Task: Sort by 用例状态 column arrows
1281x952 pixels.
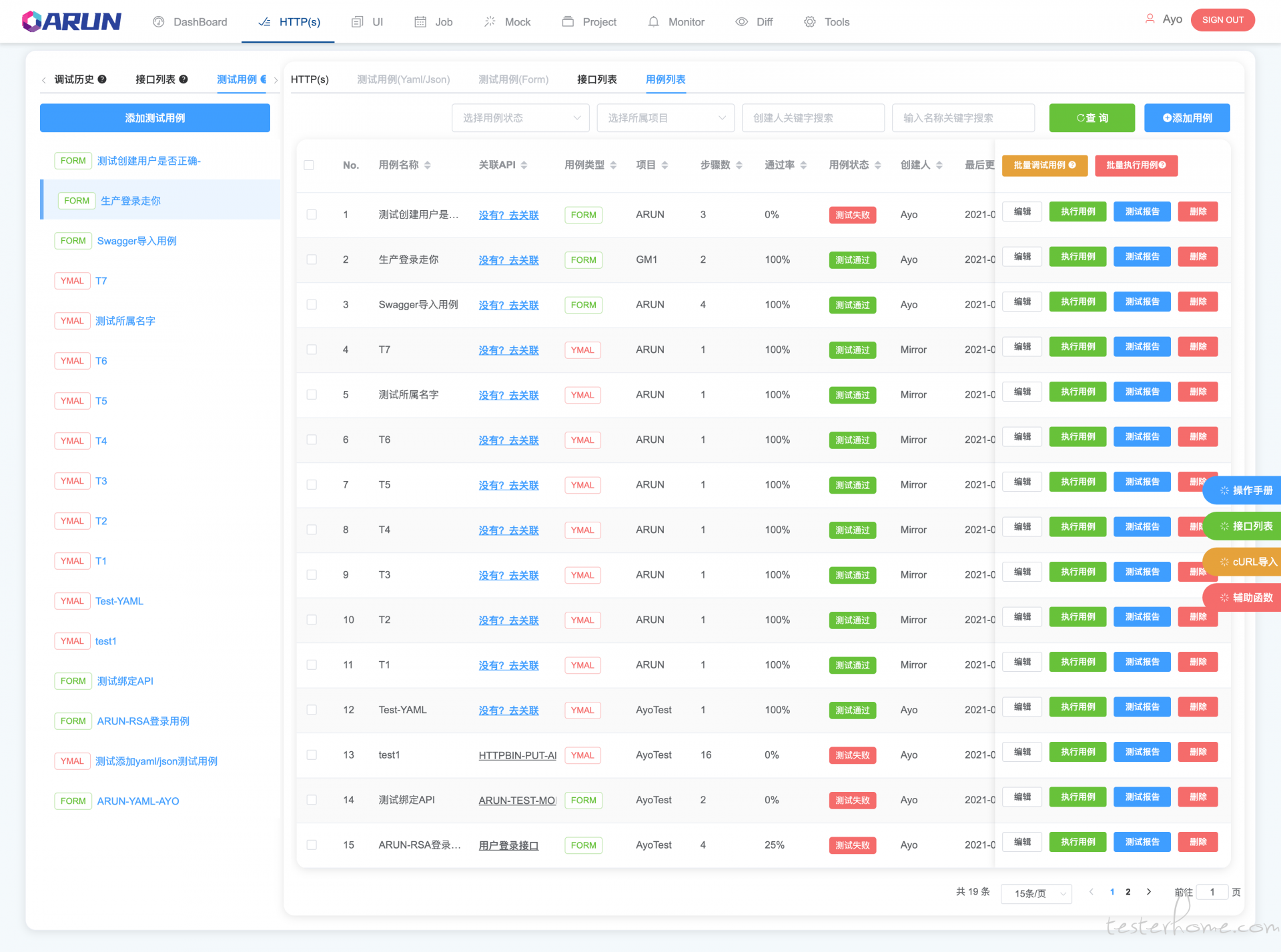Action: coord(878,165)
